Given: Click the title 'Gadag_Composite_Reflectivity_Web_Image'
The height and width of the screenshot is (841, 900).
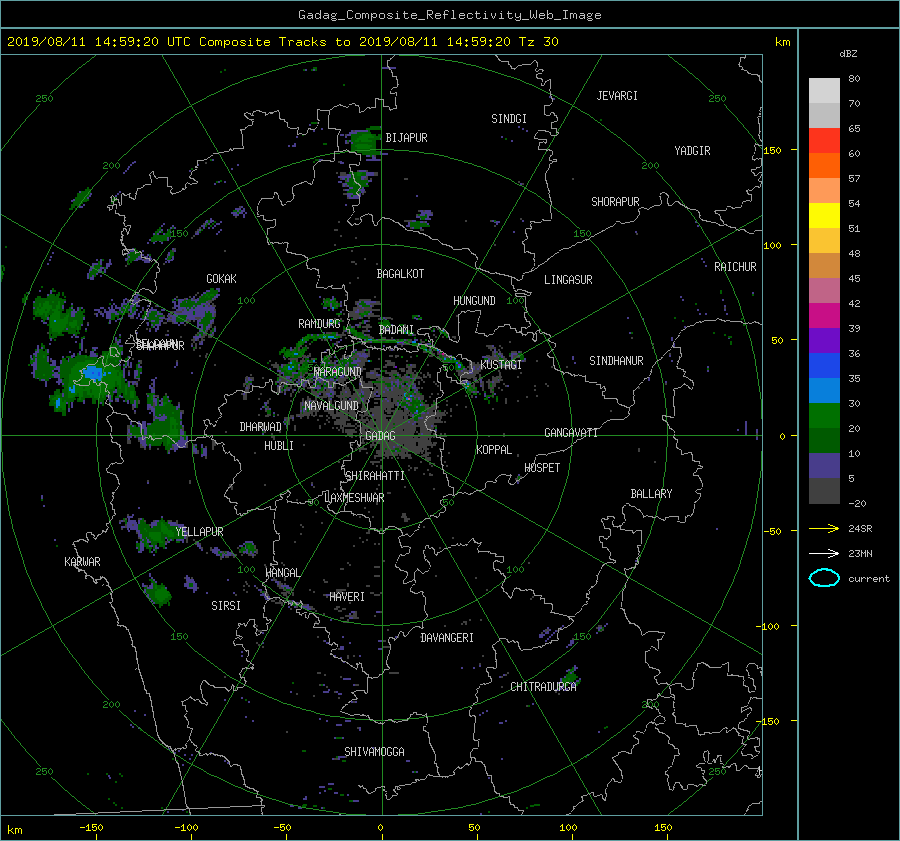Looking at the screenshot, I should pyautogui.click(x=449, y=15).
